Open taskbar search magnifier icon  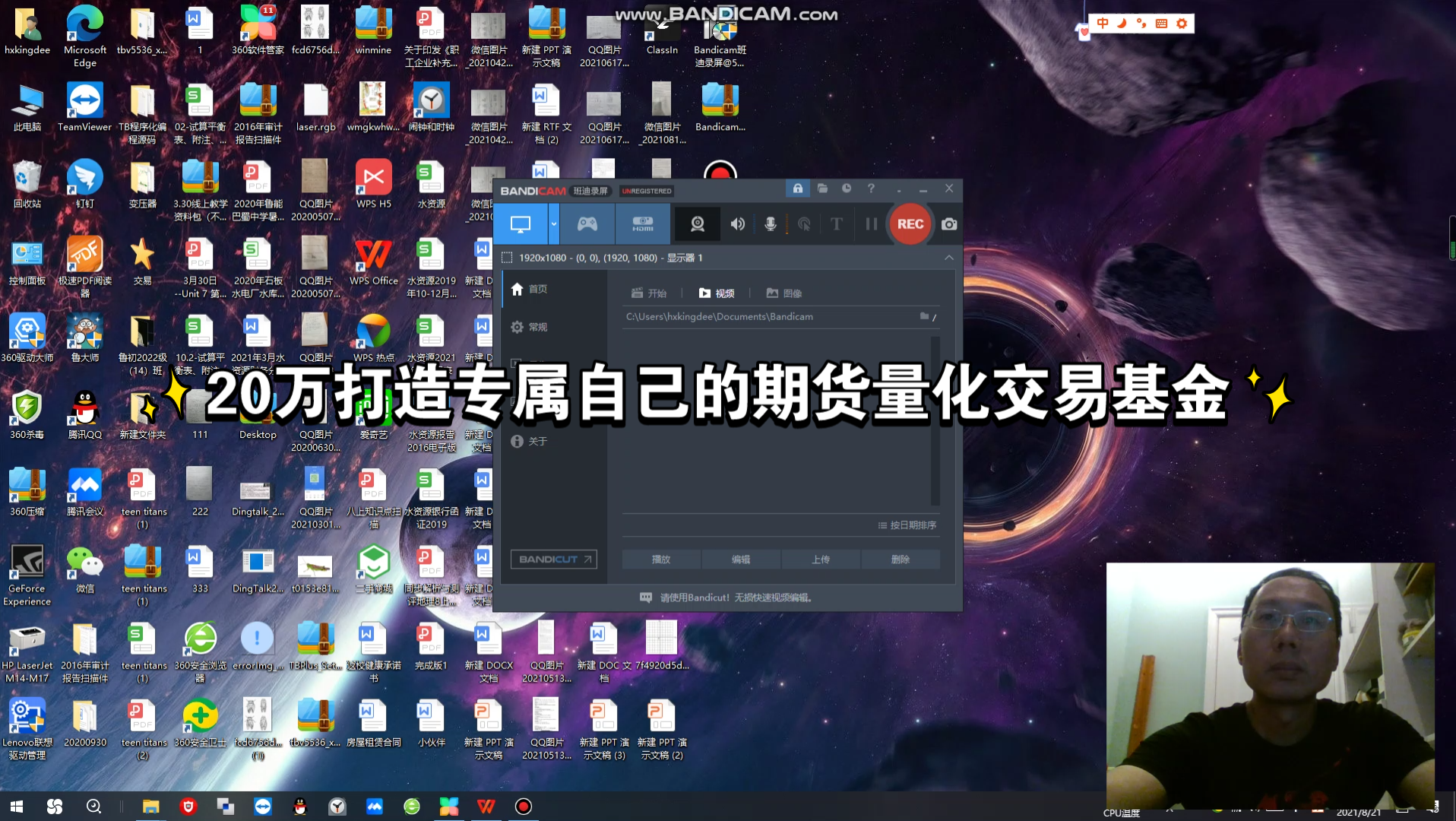[x=93, y=807]
